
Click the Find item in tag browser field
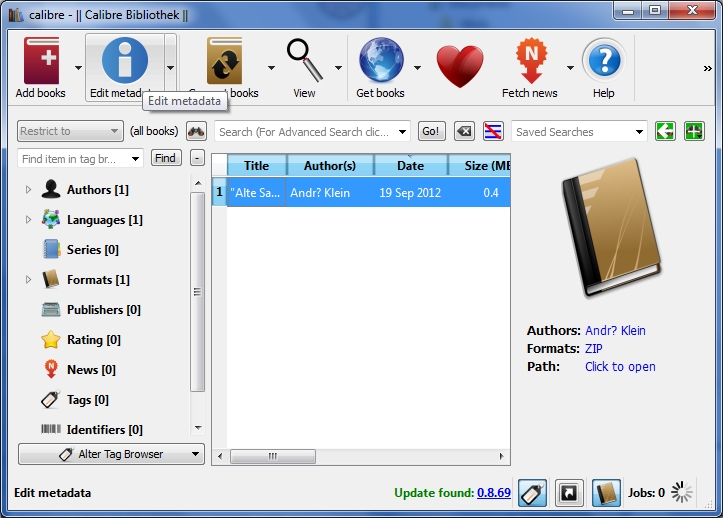coord(74,159)
